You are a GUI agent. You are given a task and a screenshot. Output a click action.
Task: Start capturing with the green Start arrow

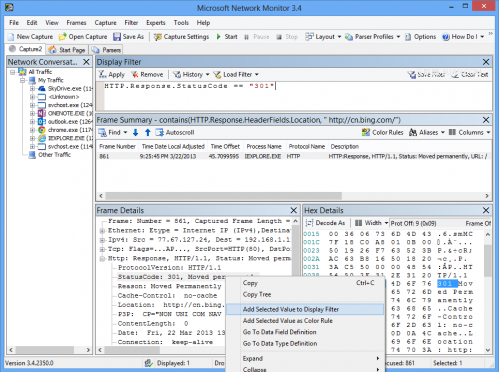pyautogui.click(x=219, y=37)
